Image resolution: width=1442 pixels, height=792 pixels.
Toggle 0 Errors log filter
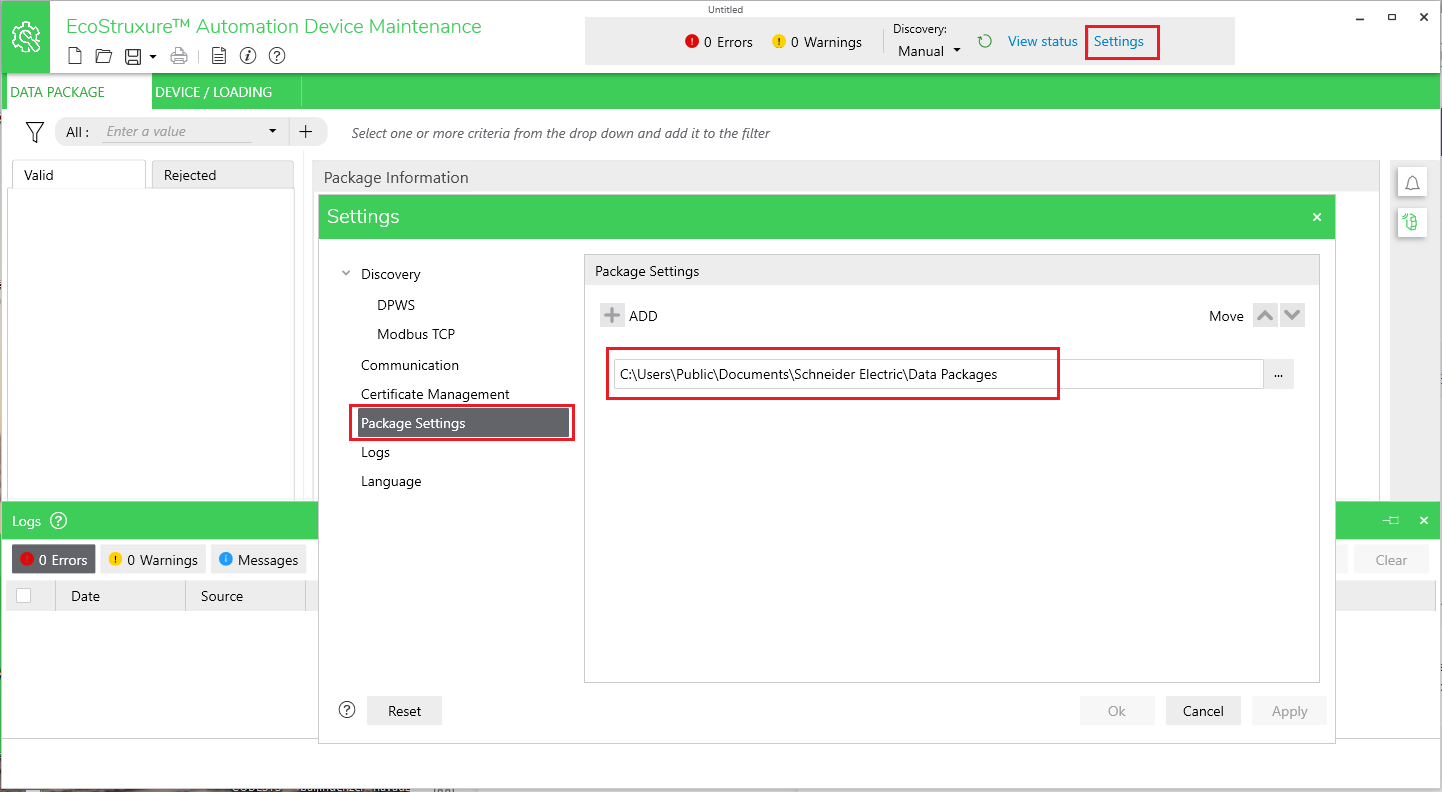[x=54, y=560]
